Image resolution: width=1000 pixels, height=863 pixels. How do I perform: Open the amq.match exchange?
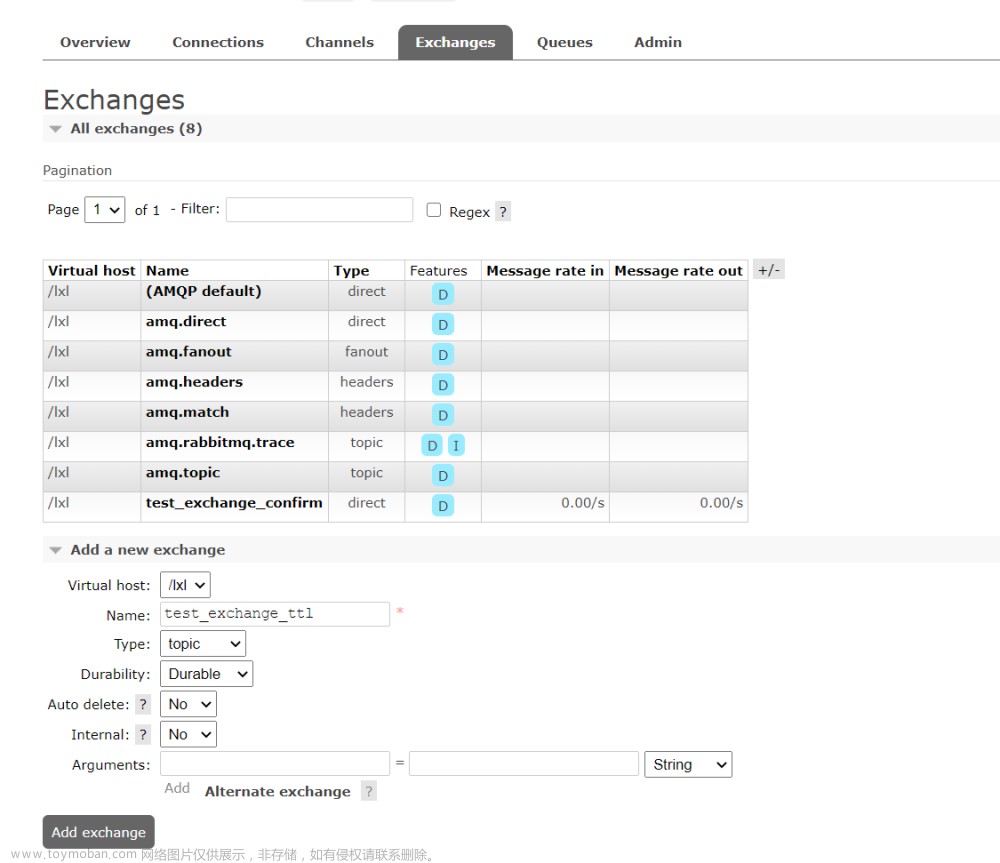pyautogui.click(x=187, y=412)
